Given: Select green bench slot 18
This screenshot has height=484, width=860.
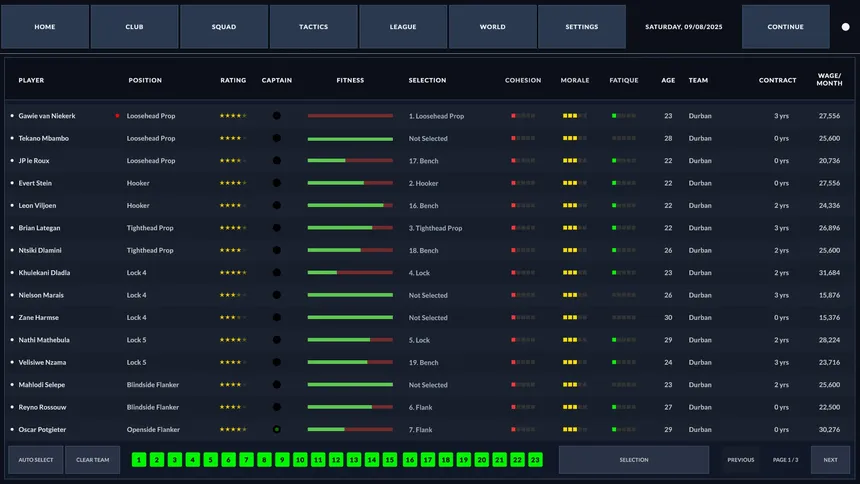Looking at the screenshot, I should coord(445,460).
